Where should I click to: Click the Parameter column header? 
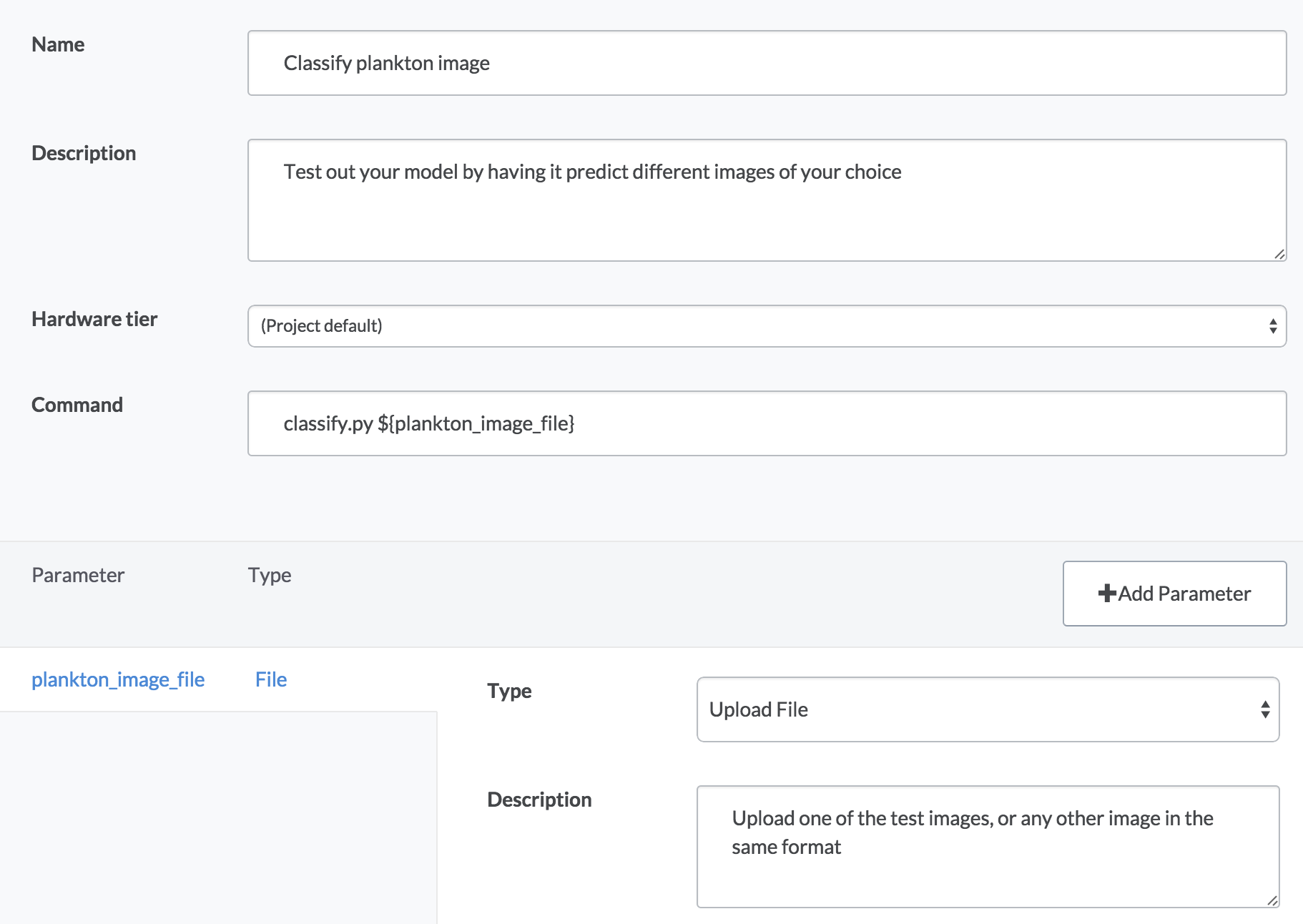pos(78,575)
